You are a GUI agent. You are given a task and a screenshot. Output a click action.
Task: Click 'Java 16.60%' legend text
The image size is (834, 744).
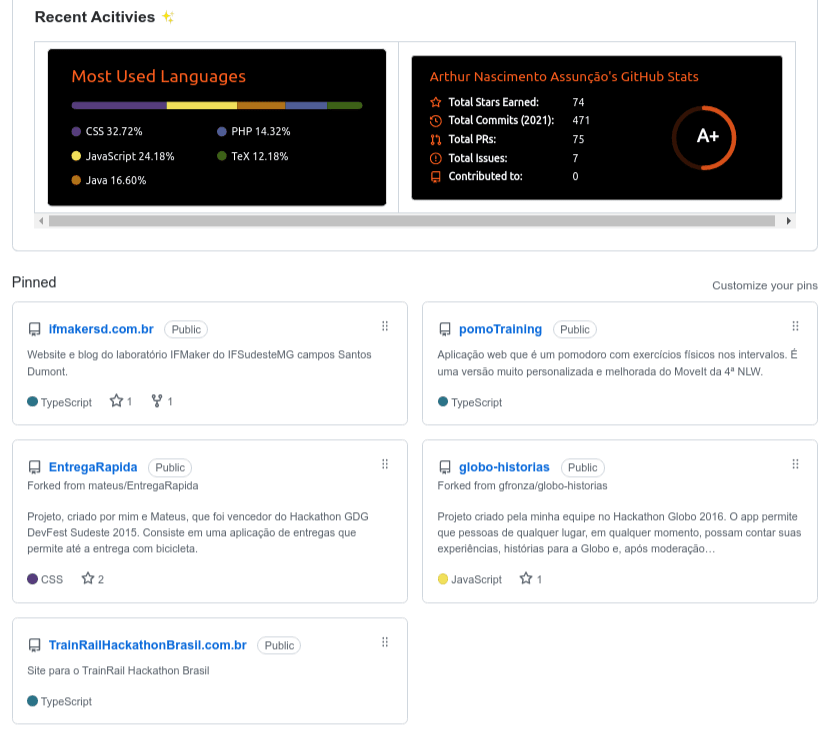(116, 180)
